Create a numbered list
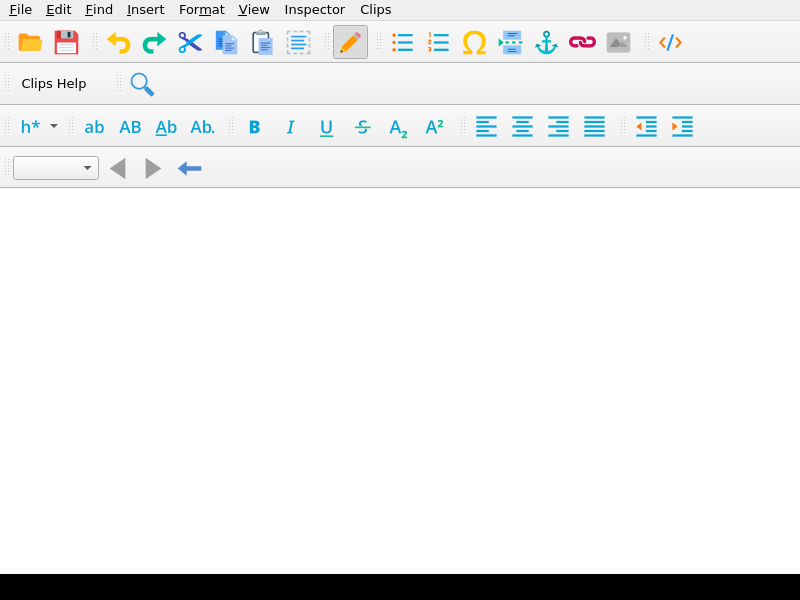The image size is (800, 600). 438,42
